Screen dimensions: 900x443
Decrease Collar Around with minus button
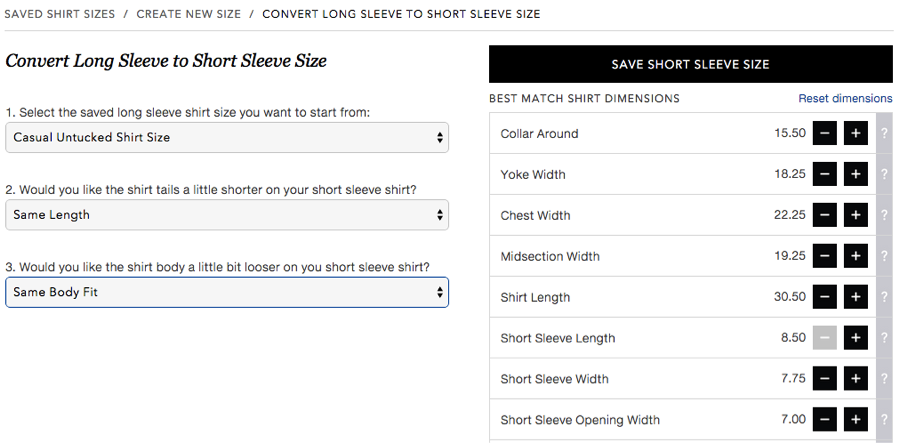[824, 133]
